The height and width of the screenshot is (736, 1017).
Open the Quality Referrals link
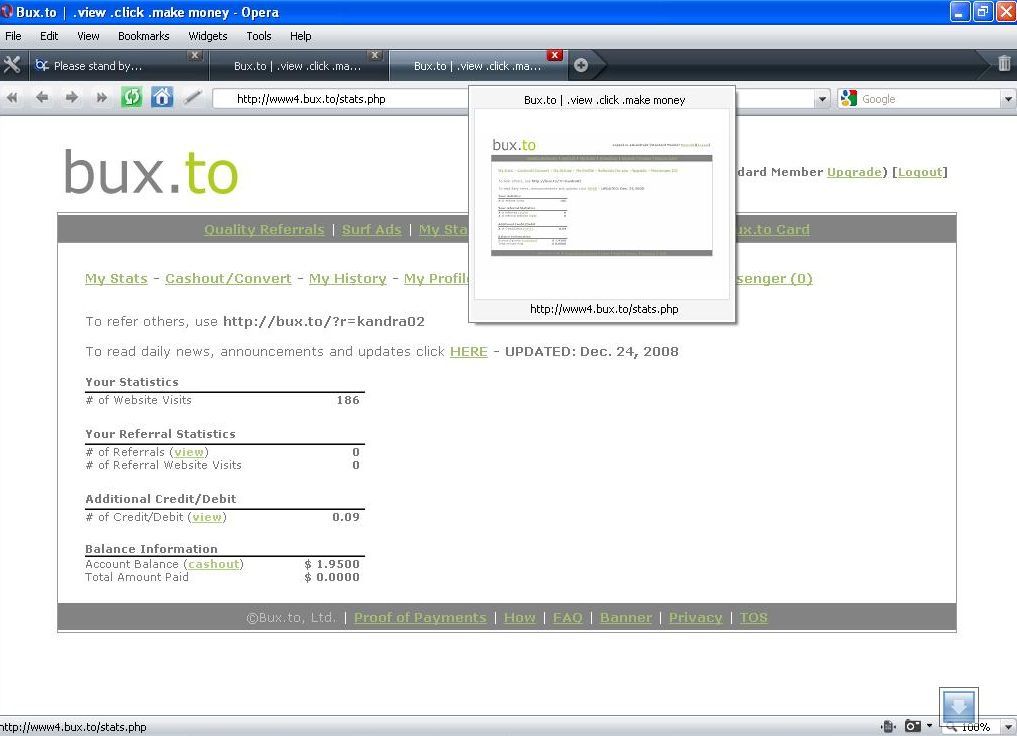click(x=264, y=230)
